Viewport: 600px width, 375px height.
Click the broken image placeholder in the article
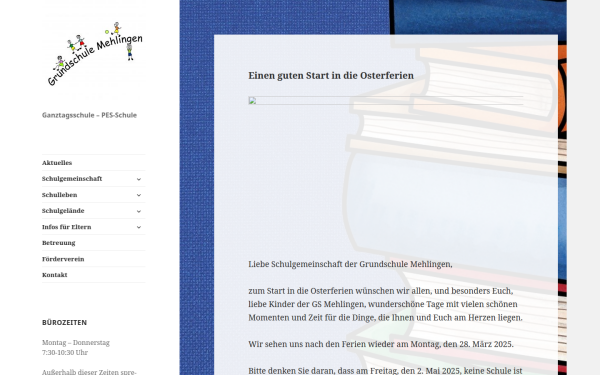coord(386,101)
